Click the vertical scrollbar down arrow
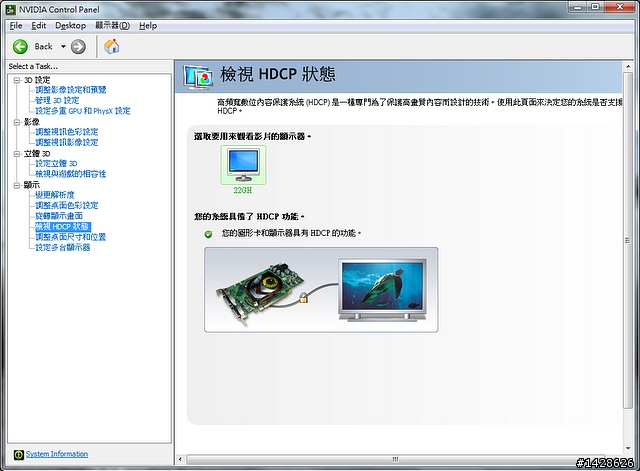 click(x=628, y=449)
